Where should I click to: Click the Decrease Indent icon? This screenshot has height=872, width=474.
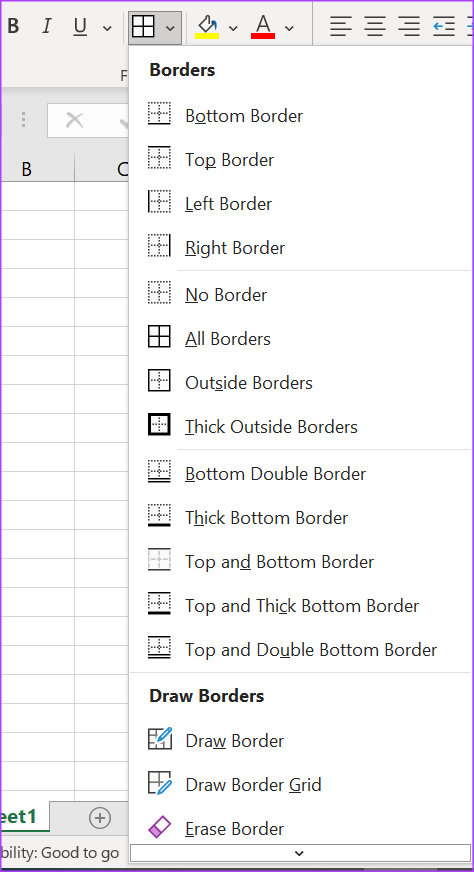[444, 26]
